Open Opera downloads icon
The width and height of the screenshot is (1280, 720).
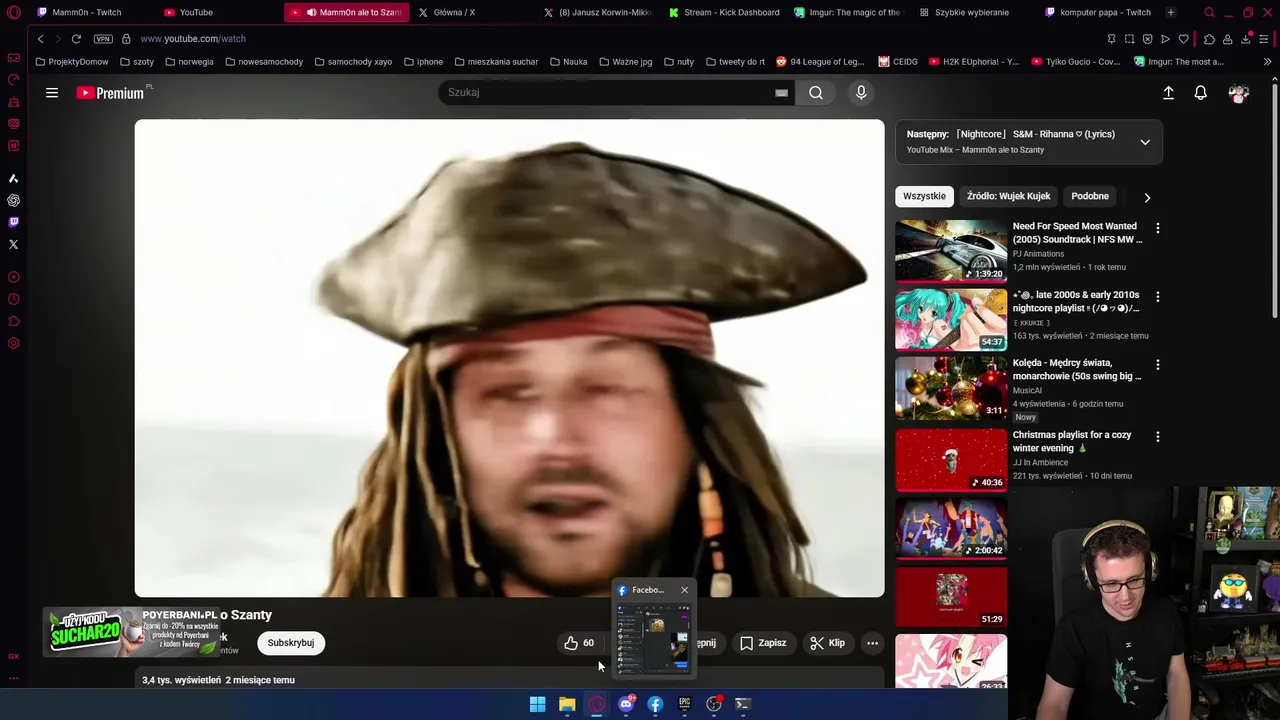pos(1245,39)
